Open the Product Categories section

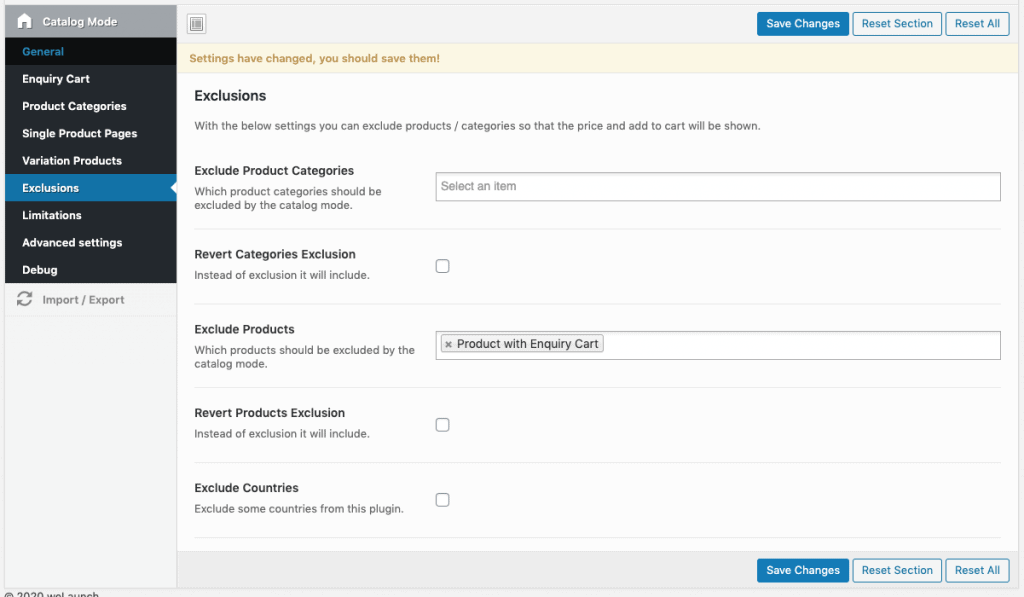tap(91, 106)
